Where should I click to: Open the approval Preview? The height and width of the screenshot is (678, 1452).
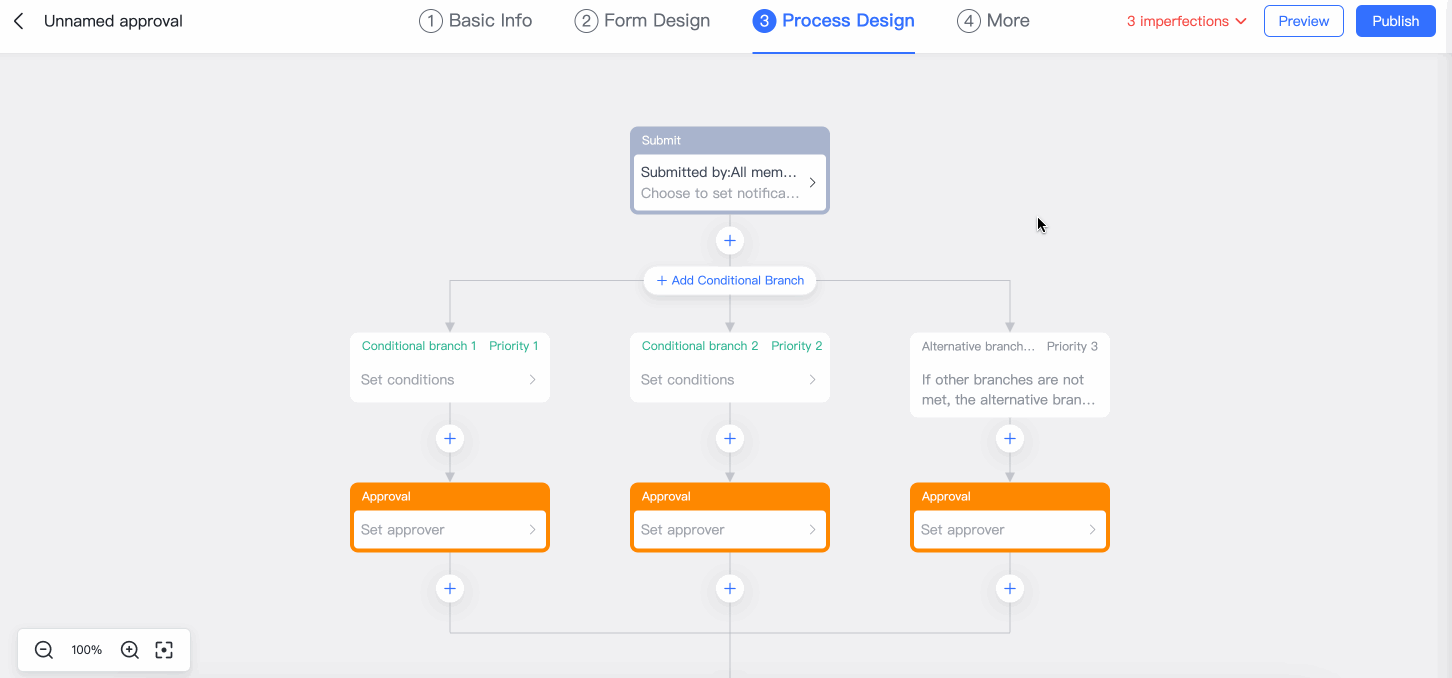point(1303,20)
